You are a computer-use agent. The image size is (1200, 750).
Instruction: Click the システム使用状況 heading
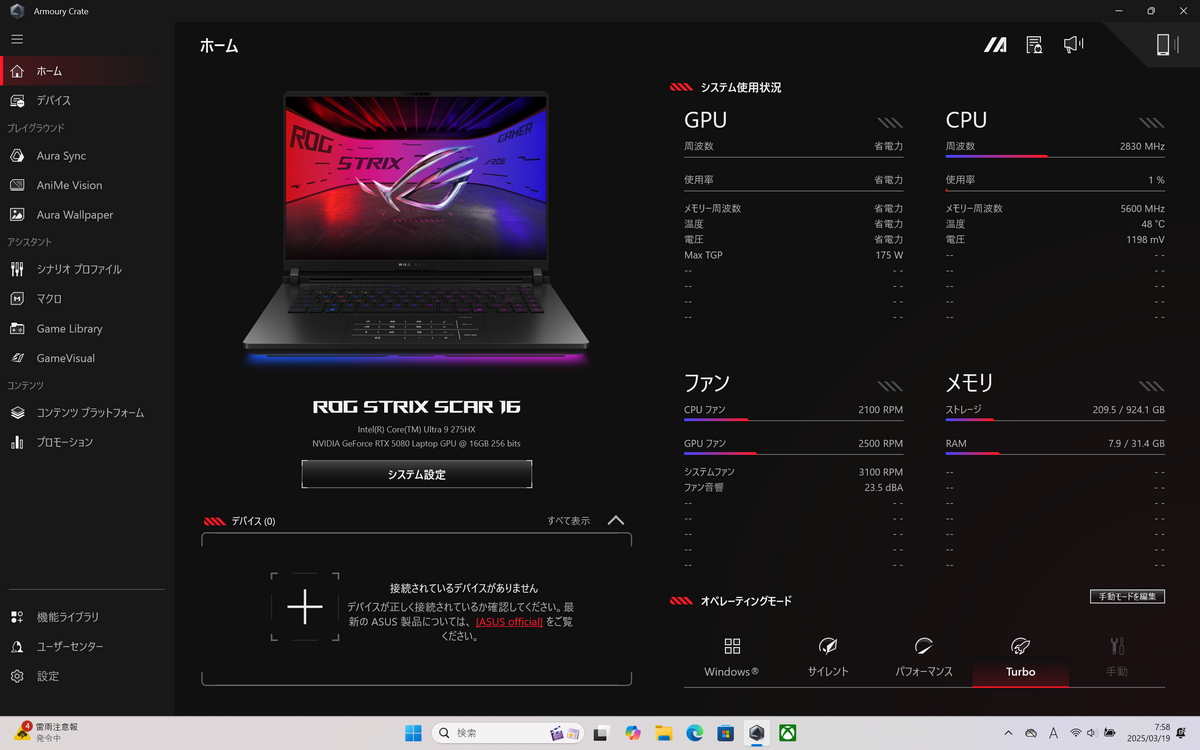pyautogui.click(x=741, y=88)
